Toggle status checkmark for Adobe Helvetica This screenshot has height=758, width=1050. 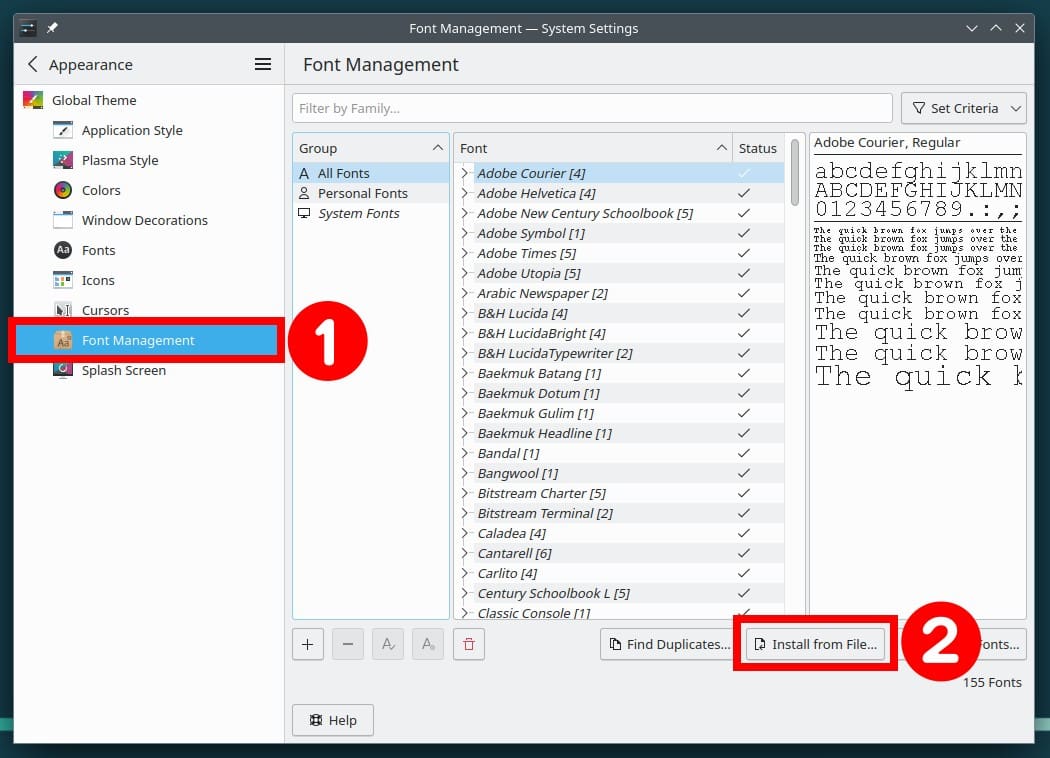pyautogui.click(x=743, y=193)
